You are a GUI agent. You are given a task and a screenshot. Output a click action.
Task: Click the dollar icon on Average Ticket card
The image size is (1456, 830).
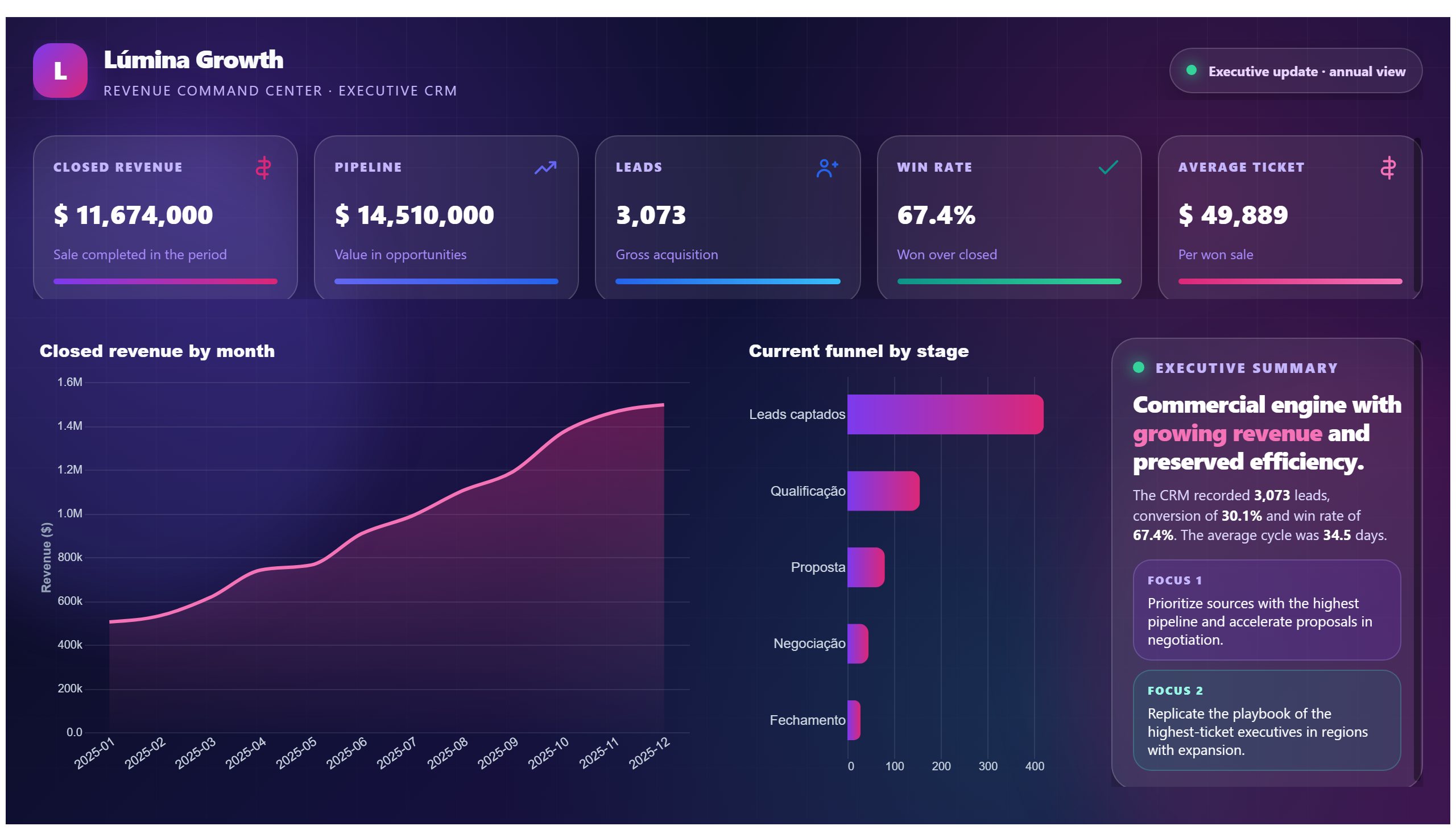pyautogui.click(x=1388, y=168)
